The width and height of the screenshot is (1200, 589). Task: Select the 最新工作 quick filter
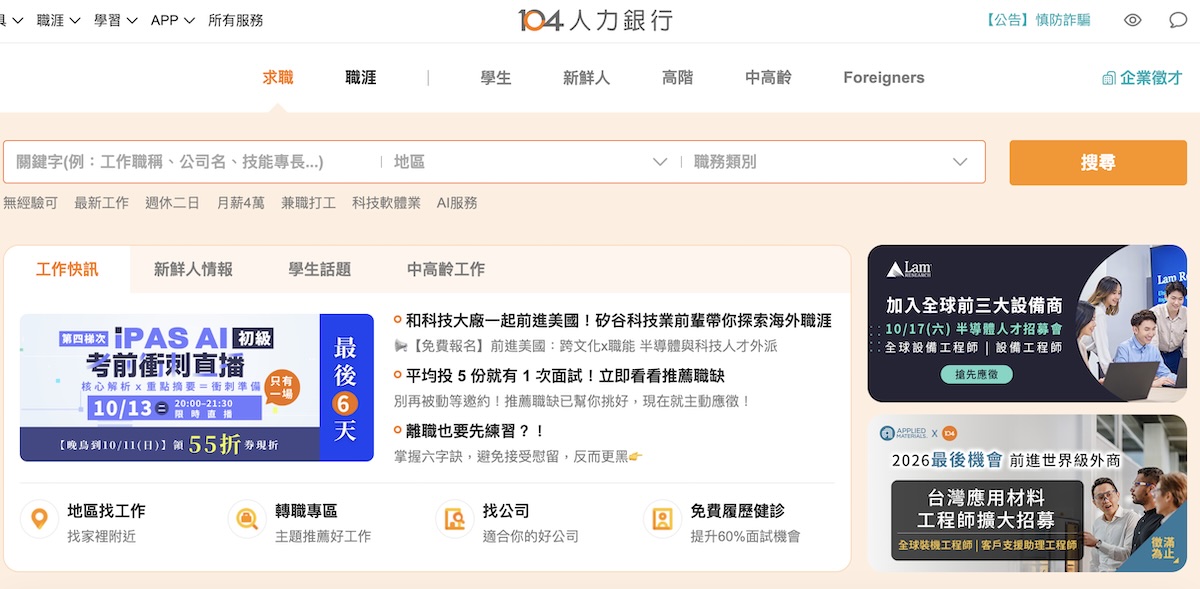click(101, 203)
